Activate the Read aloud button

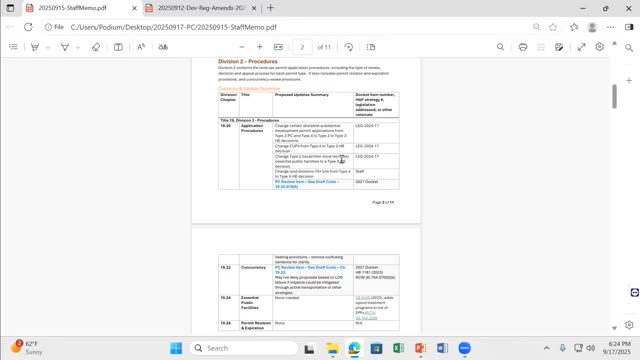(x=141, y=47)
